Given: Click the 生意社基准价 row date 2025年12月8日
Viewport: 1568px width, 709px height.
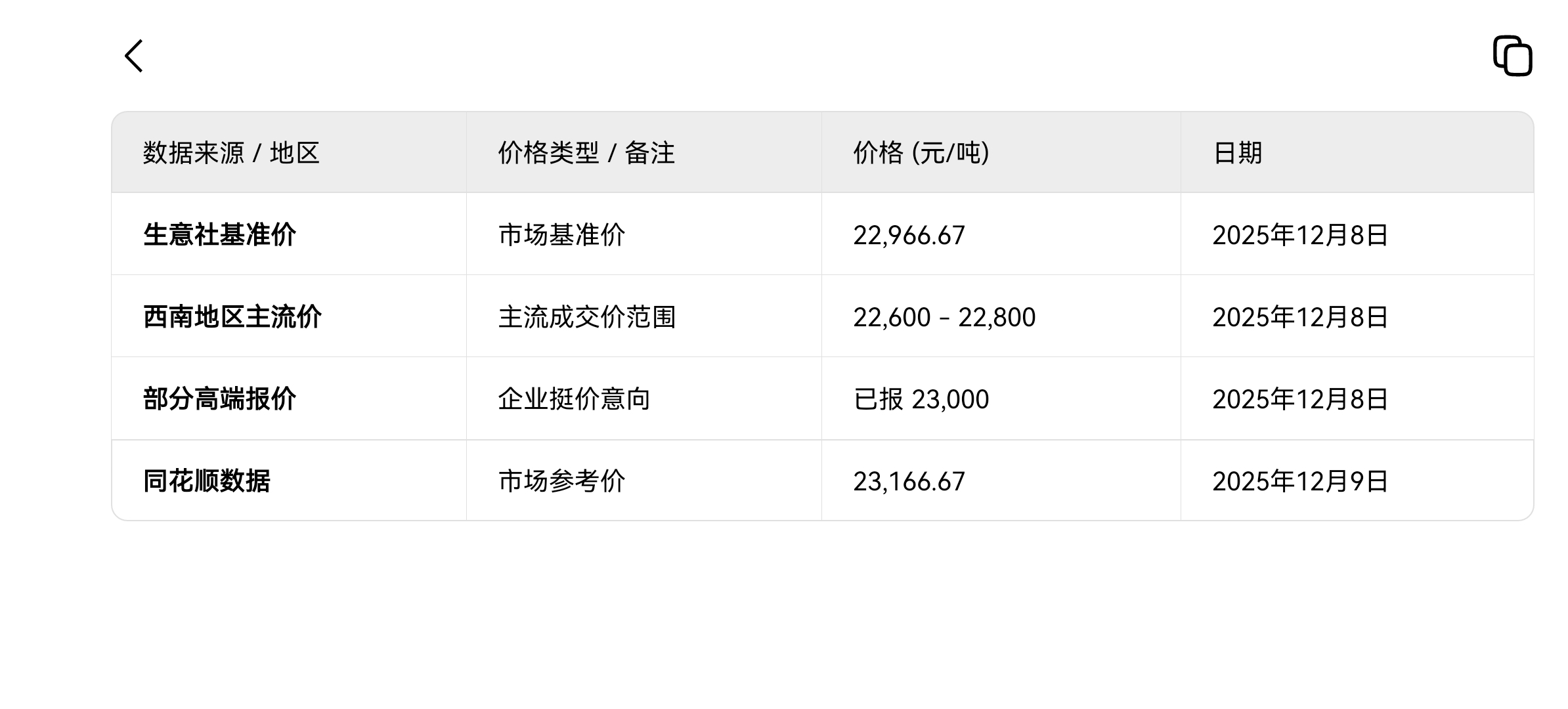Looking at the screenshot, I should coord(1300,235).
